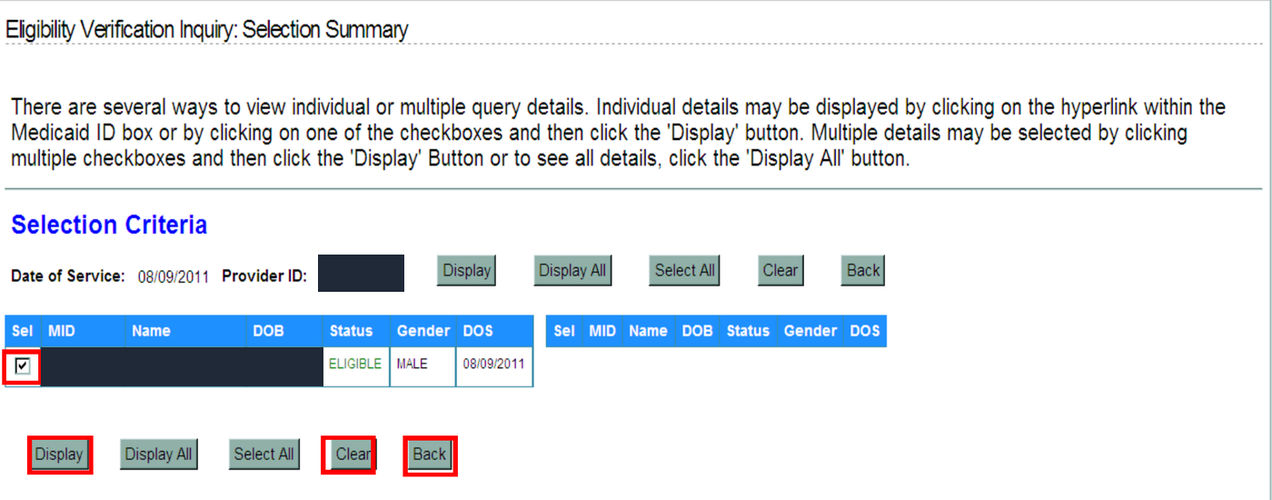
Task: Click the Gender column header in left table
Action: pos(423,331)
